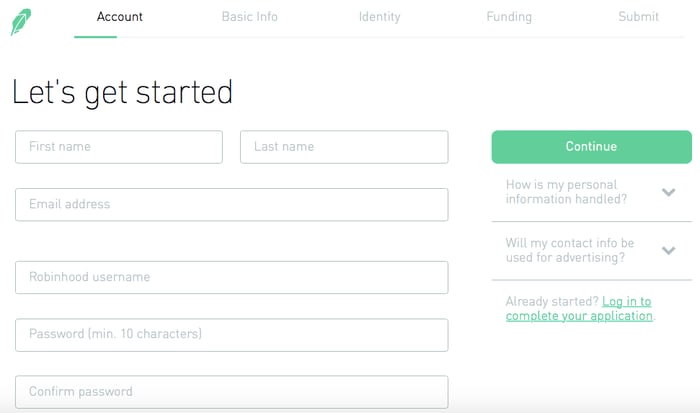
Task: Focus the Robinhood username field
Action: [231, 277]
